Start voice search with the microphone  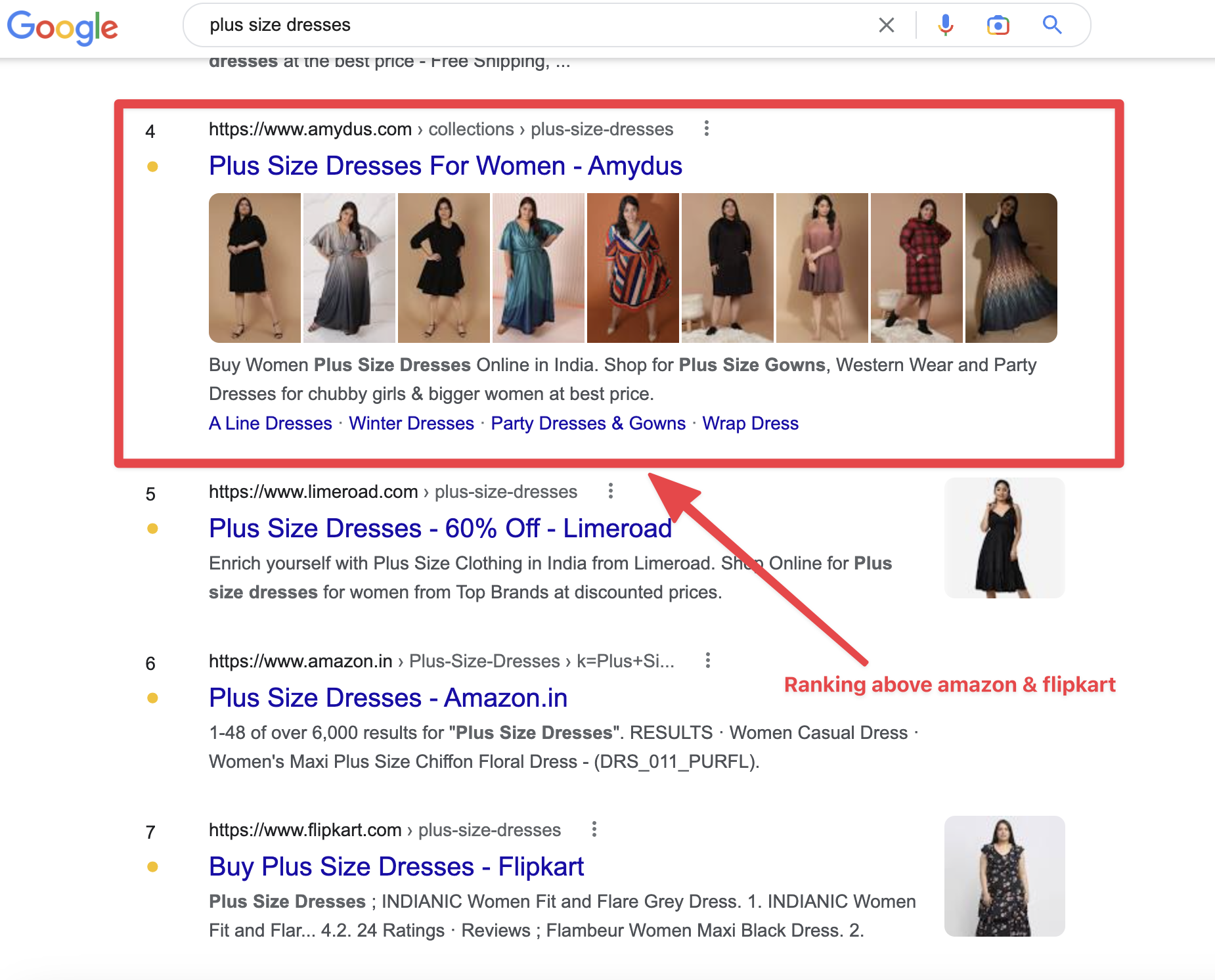[x=945, y=26]
